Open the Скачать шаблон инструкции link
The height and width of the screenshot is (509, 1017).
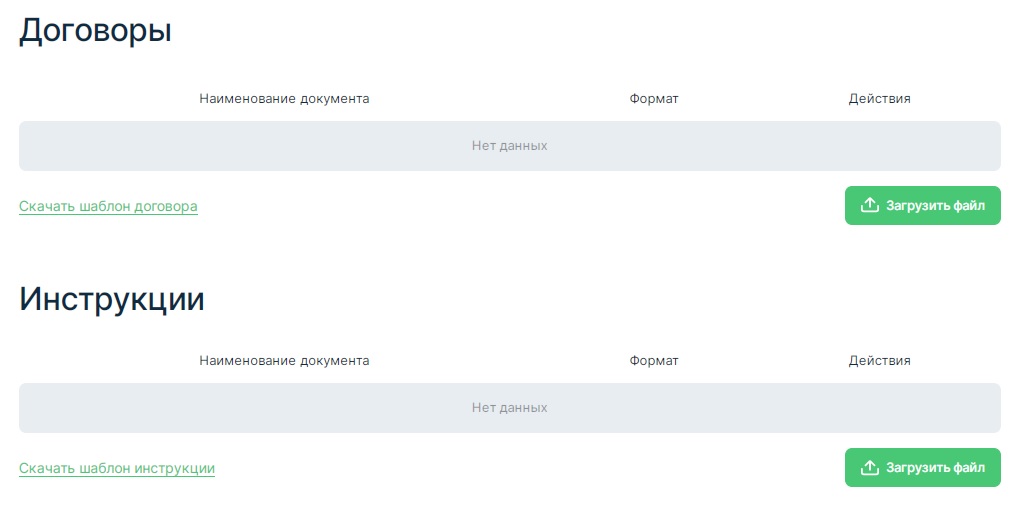[x=117, y=469]
